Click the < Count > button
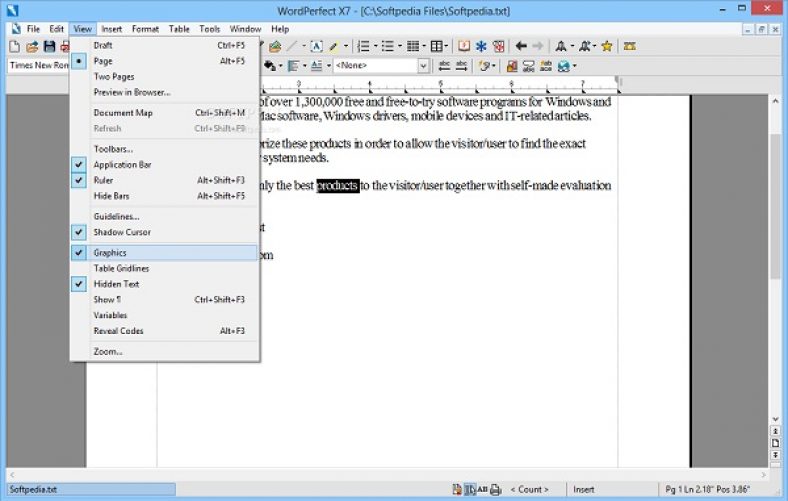Image resolution: width=788 pixels, height=501 pixels. click(x=528, y=489)
